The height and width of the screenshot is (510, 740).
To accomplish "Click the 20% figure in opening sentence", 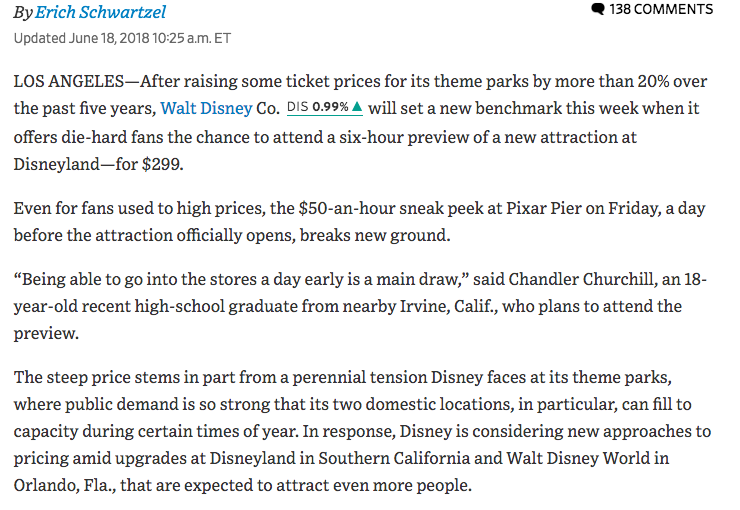I will [653, 81].
